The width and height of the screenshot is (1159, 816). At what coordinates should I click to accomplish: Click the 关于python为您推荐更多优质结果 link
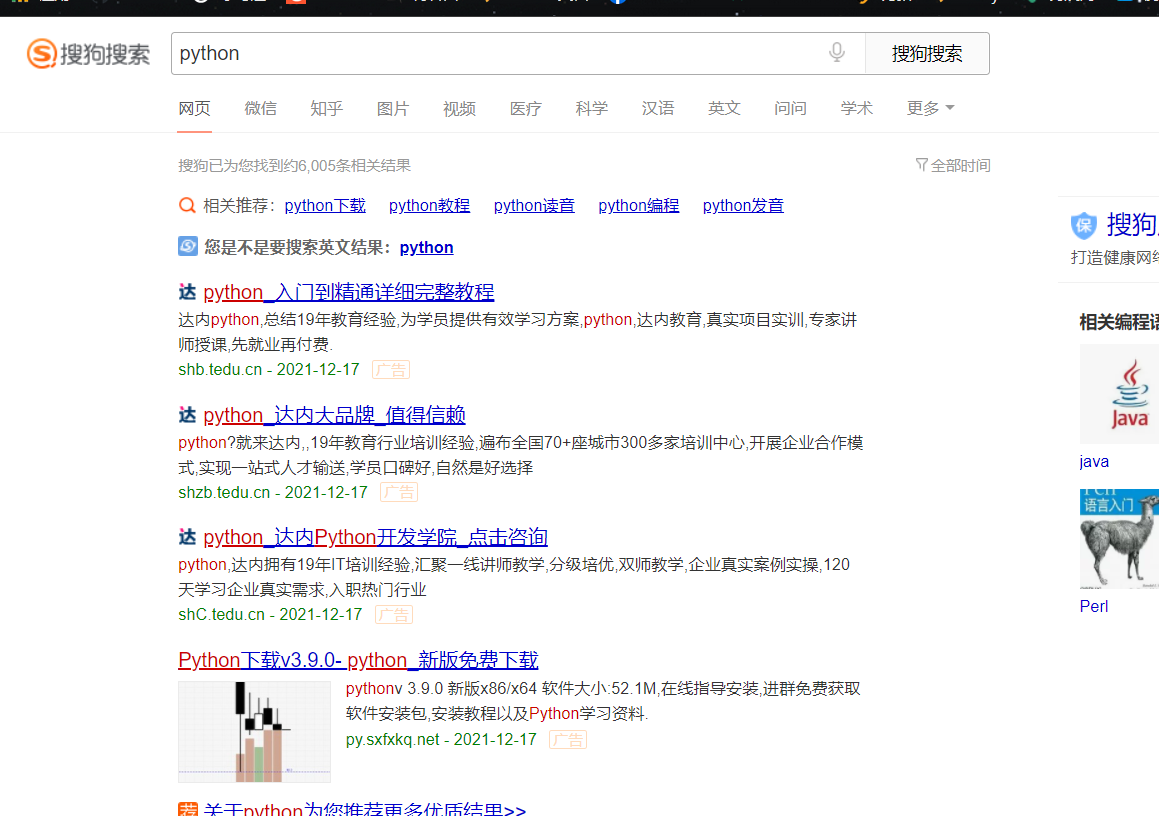pyautogui.click(x=364, y=809)
